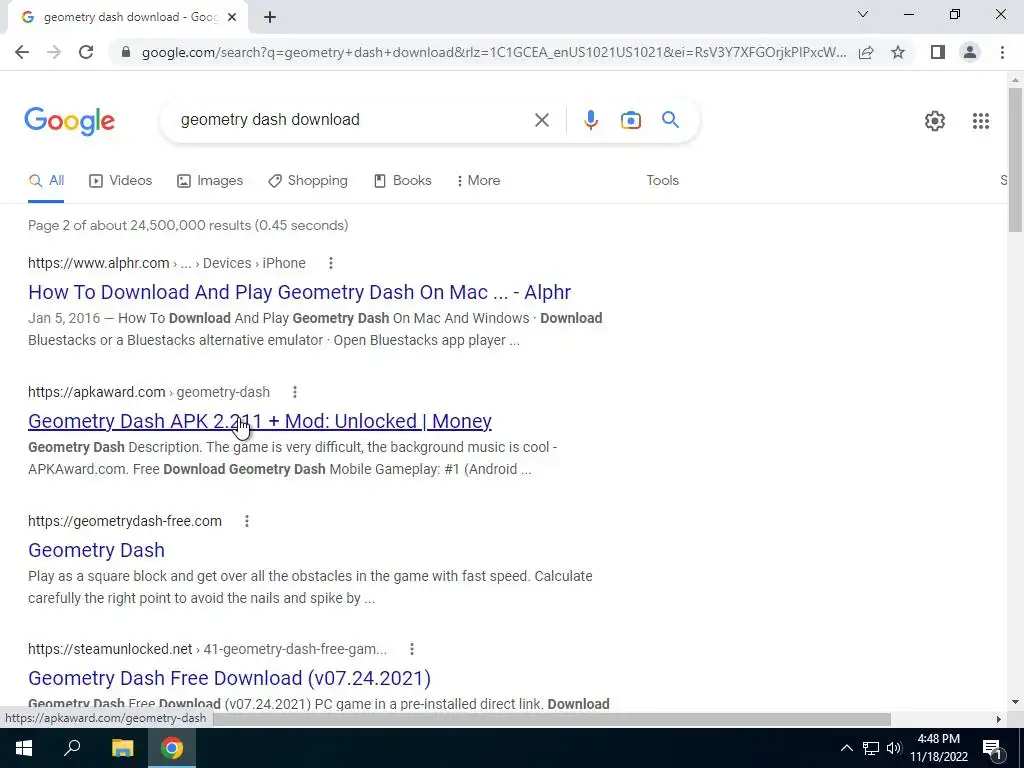
Task: Click the Chrome taskbar icon
Action: (x=172, y=748)
